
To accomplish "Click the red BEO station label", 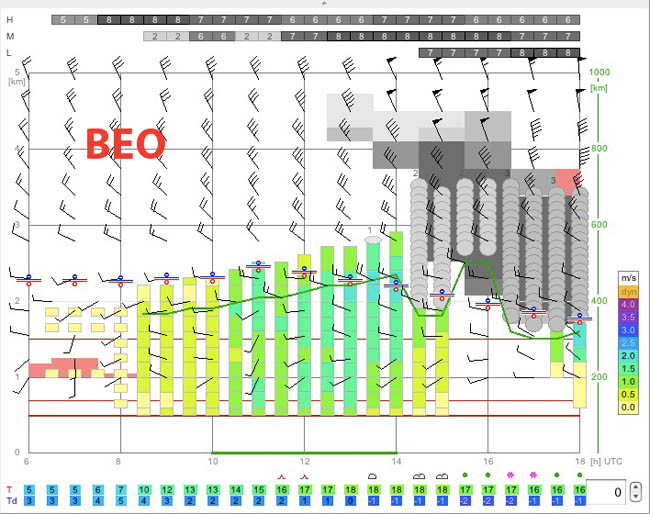I will (126, 143).
